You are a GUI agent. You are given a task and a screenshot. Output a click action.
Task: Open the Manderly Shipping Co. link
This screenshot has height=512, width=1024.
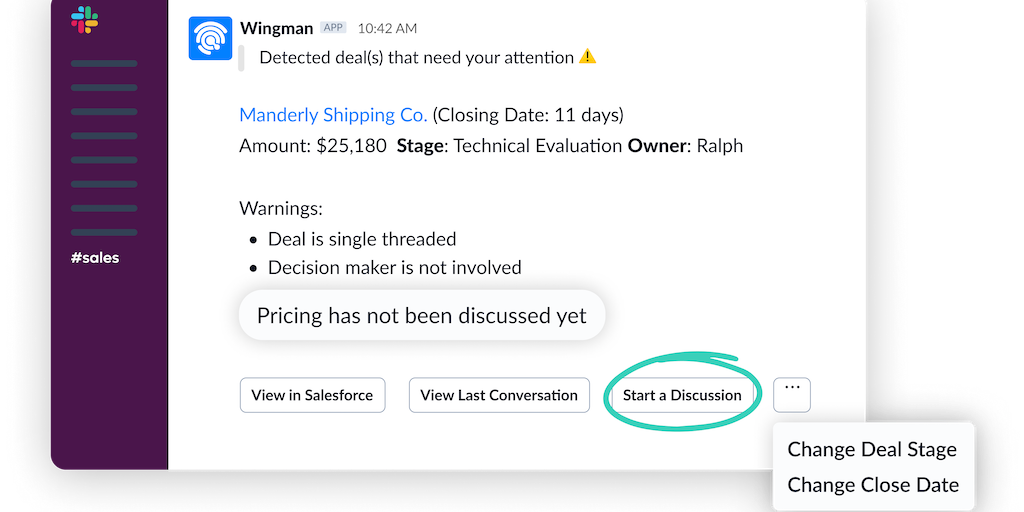click(333, 115)
